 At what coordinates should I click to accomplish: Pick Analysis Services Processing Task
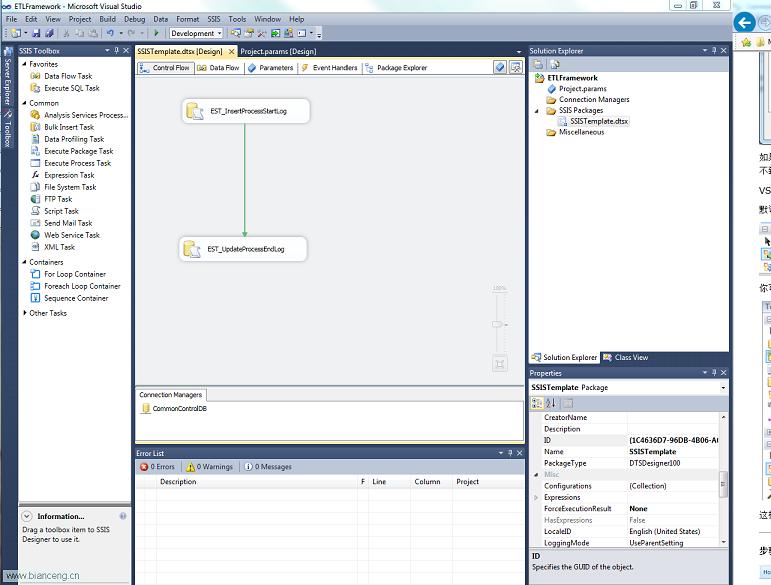[86, 115]
